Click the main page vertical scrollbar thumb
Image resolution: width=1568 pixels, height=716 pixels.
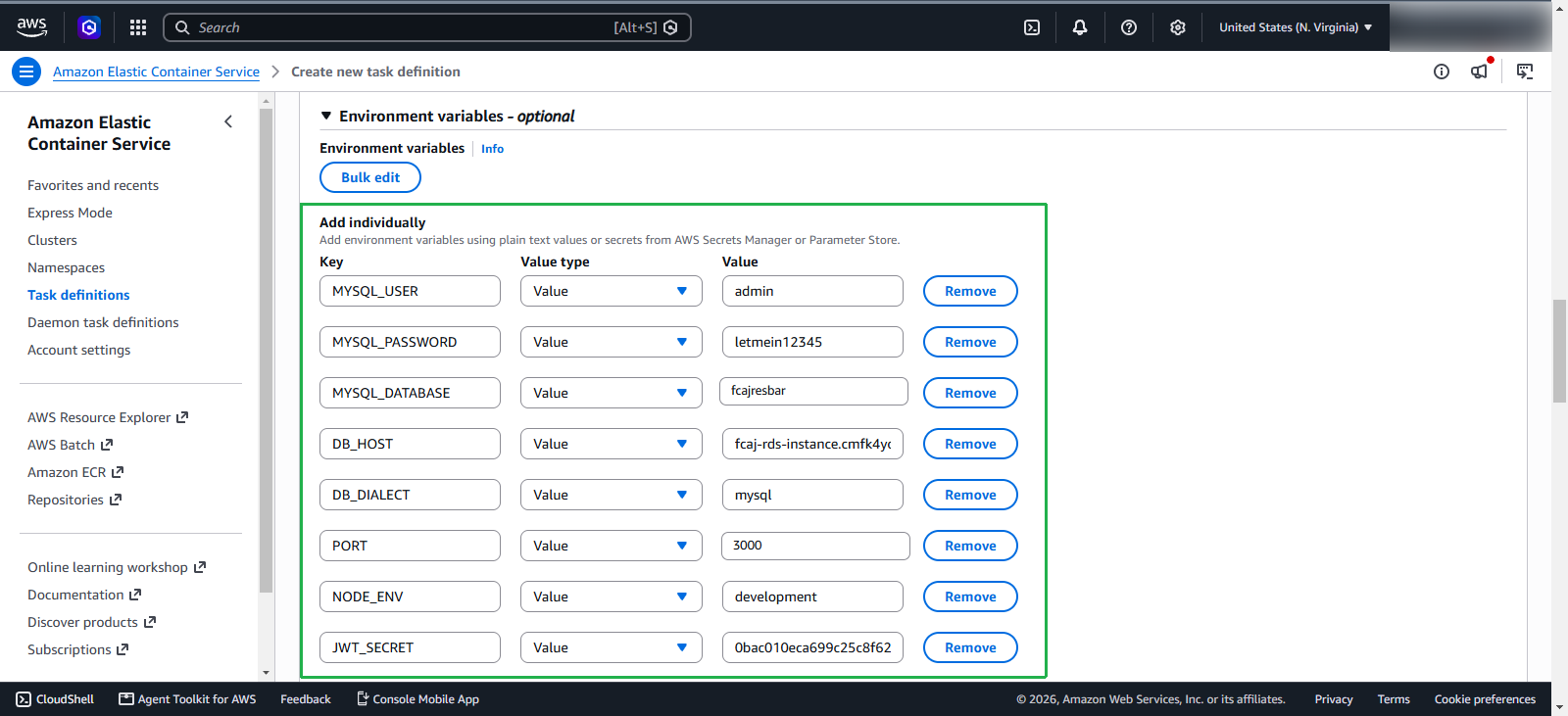click(x=1559, y=351)
